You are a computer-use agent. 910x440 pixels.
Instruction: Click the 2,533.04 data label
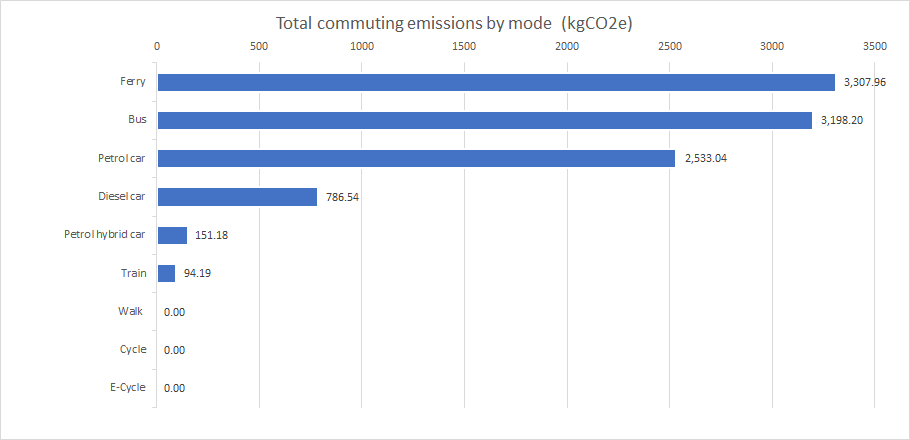coord(706,158)
